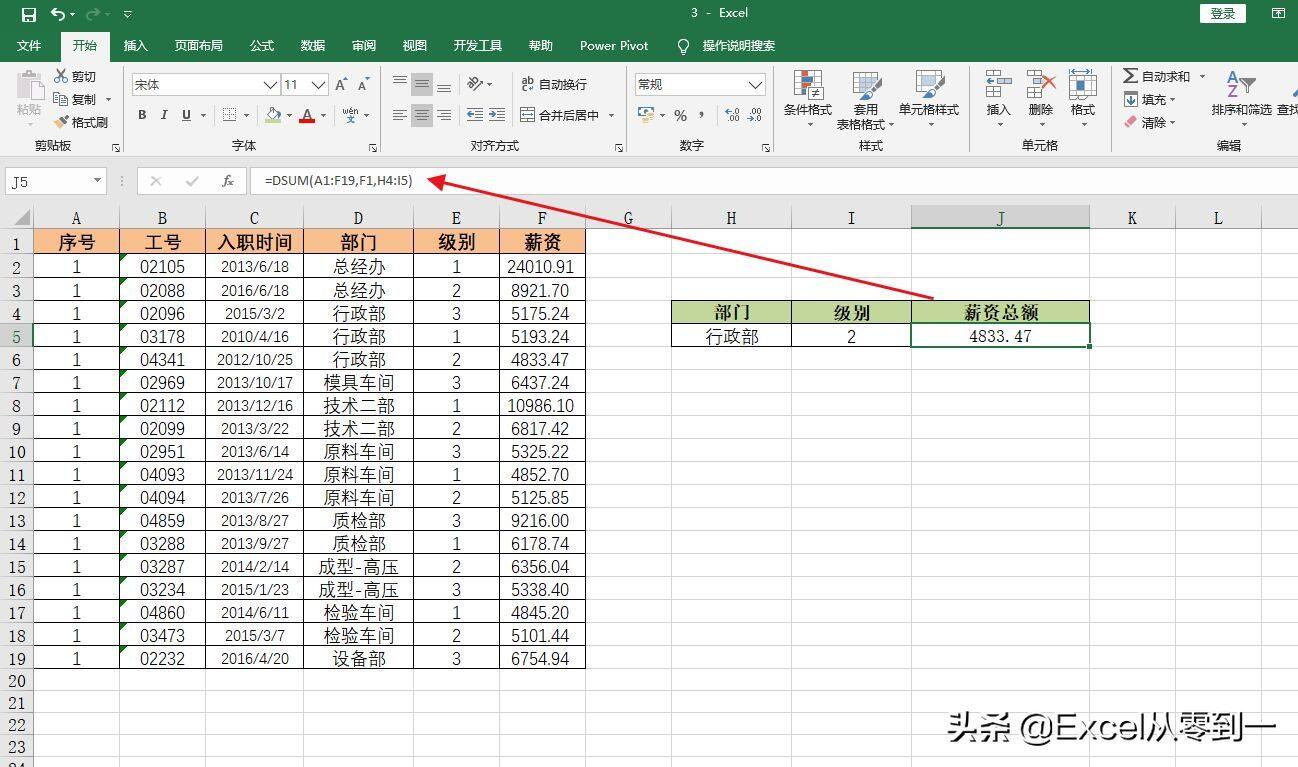The width and height of the screenshot is (1298, 767).
Task: Select column header D
Action: click(x=358, y=218)
